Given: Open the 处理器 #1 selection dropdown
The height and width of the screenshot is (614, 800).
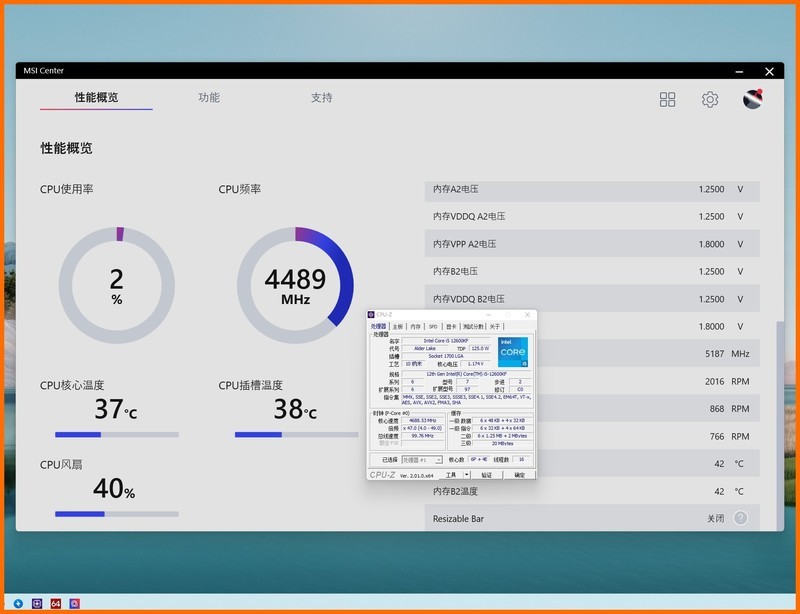Looking at the screenshot, I should (x=422, y=460).
